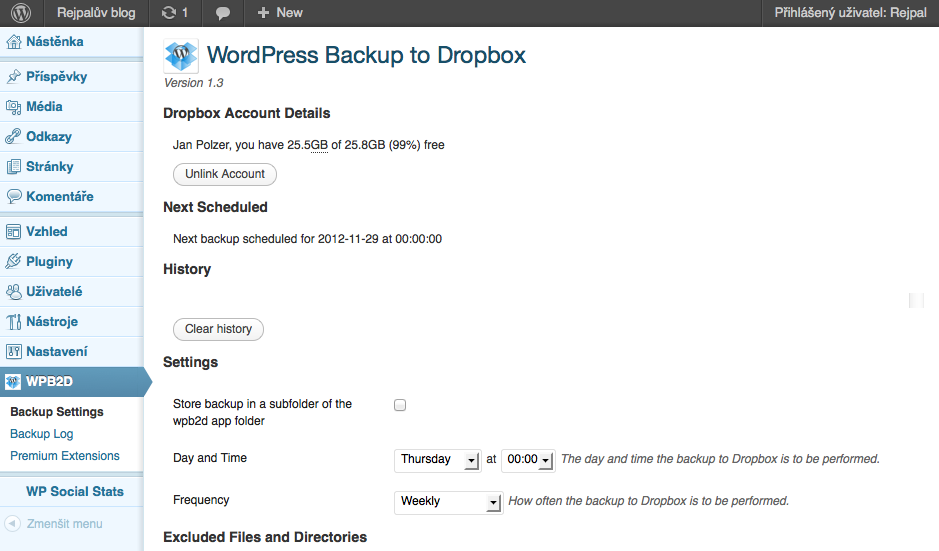The height and width of the screenshot is (551, 939).
Task: Open the updates icon showing 1
Action: coord(174,13)
